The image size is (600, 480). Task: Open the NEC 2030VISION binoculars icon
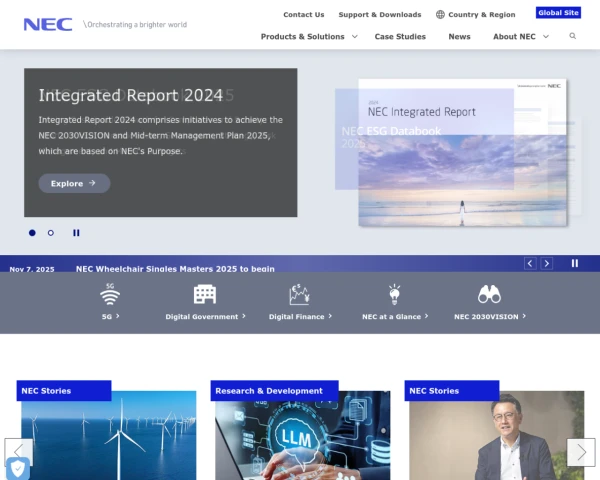489,294
